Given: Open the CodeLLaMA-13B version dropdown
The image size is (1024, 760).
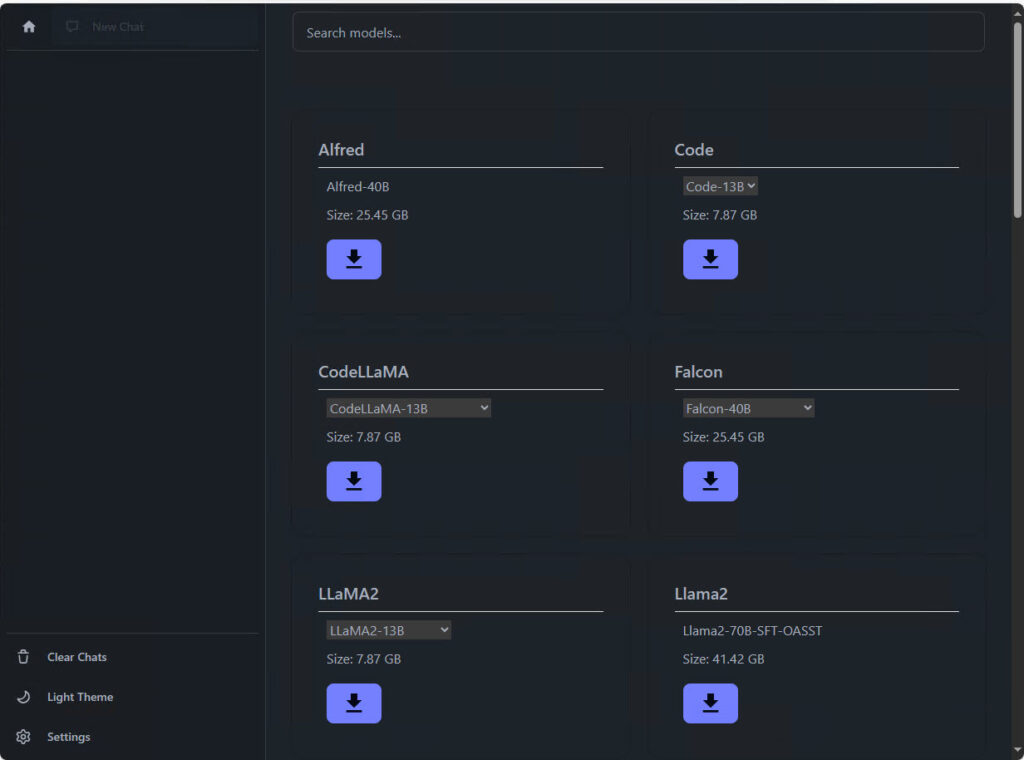Looking at the screenshot, I should coord(408,408).
